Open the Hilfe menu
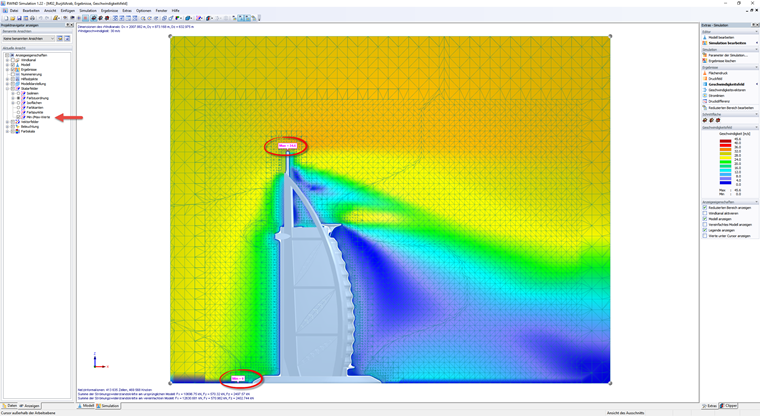Screen dimensions: 760x416 click(175, 11)
